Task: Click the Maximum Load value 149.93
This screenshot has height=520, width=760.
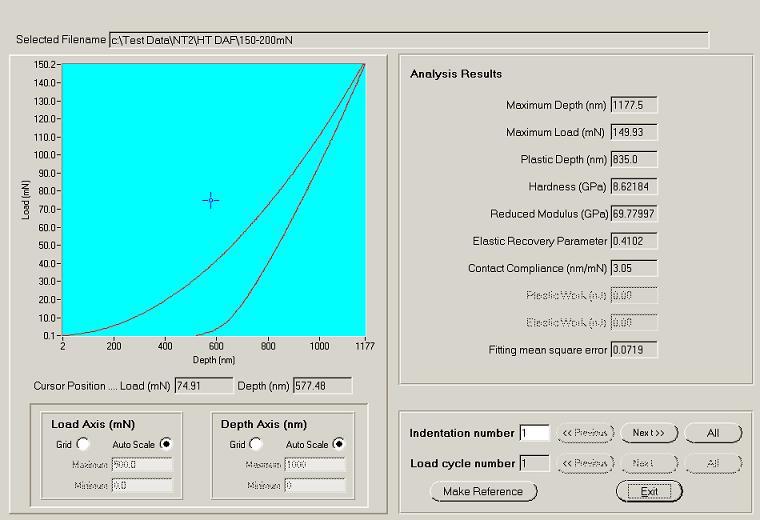Action: coord(634,132)
